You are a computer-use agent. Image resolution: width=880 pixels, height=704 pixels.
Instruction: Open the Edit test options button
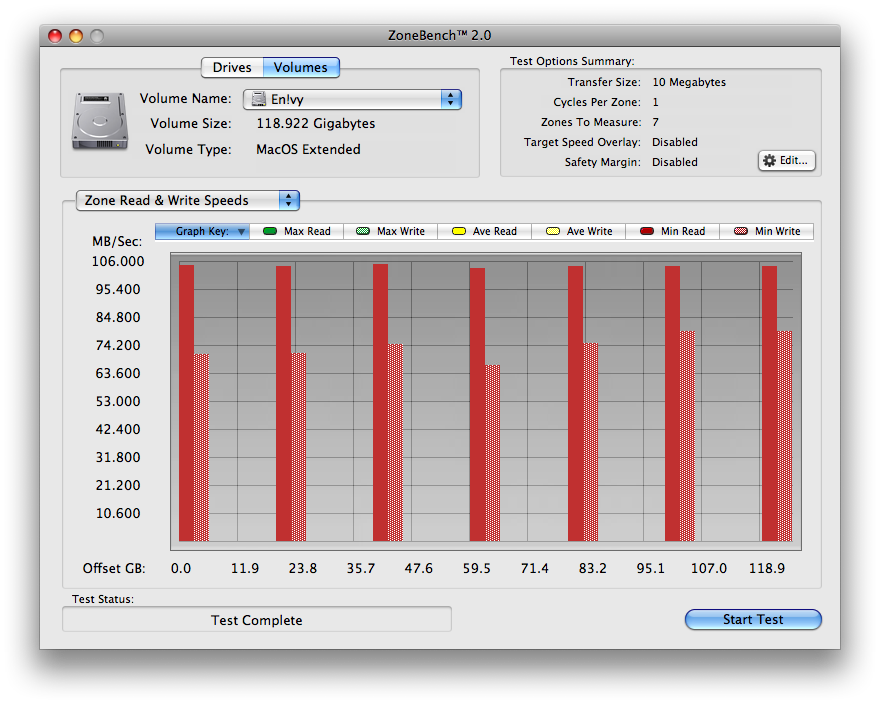[787, 161]
